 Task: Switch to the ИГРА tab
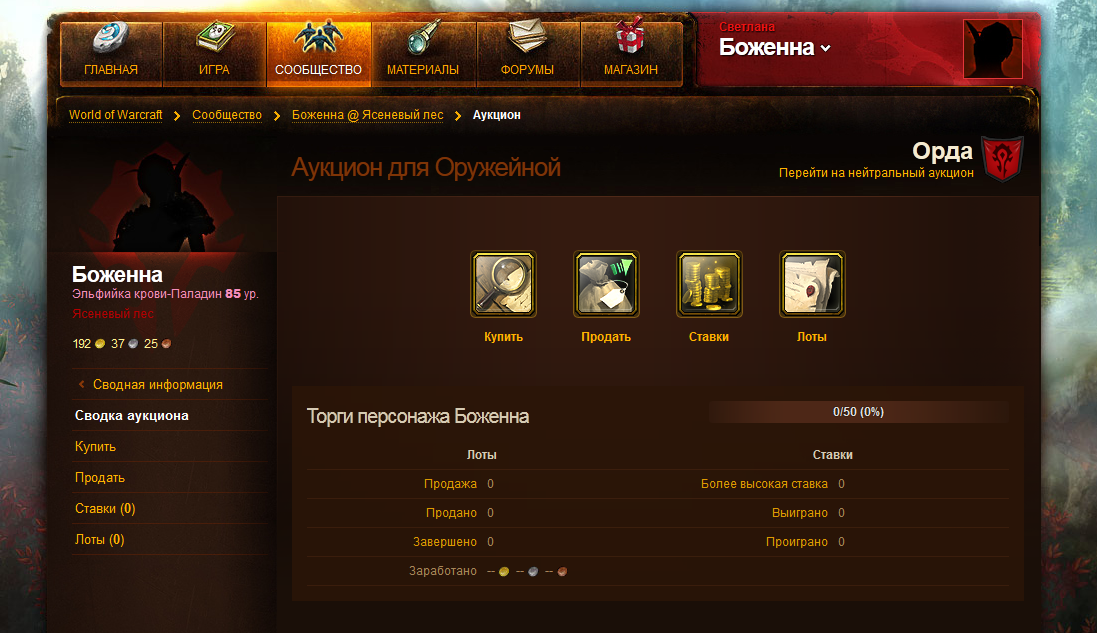pyautogui.click(x=214, y=54)
